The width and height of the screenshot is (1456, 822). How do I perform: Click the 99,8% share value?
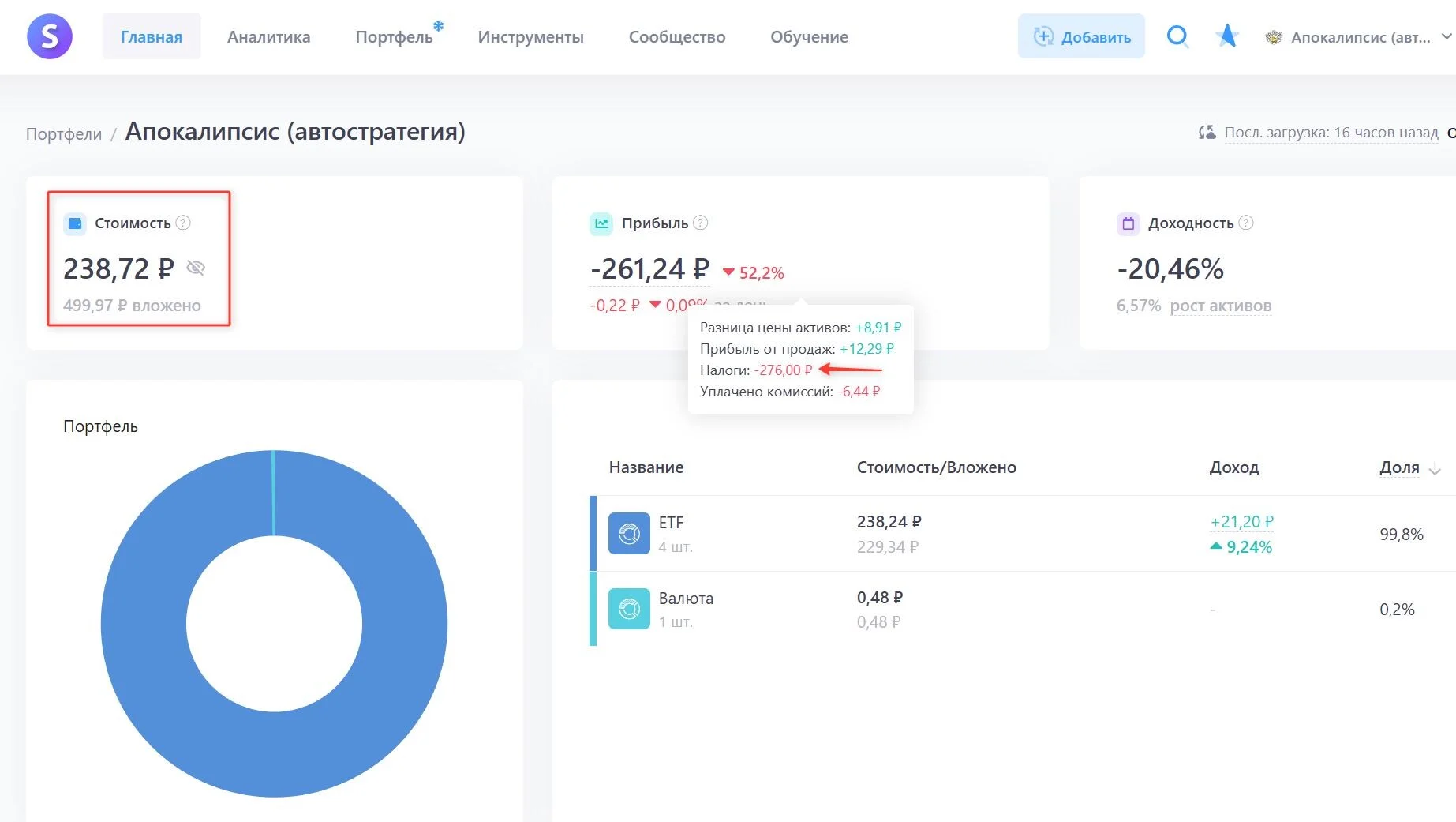click(1402, 535)
